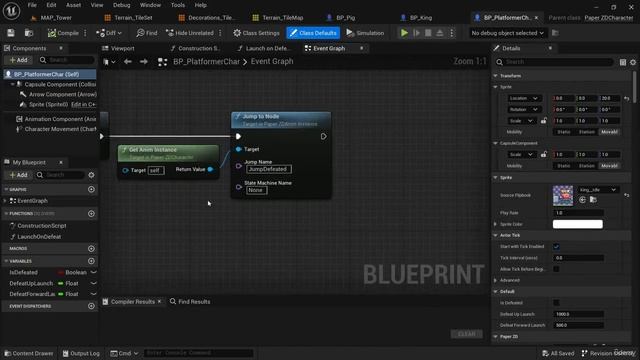Open the Find Results tab
Image resolution: width=640 pixels, height=360 pixels.
(190, 302)
